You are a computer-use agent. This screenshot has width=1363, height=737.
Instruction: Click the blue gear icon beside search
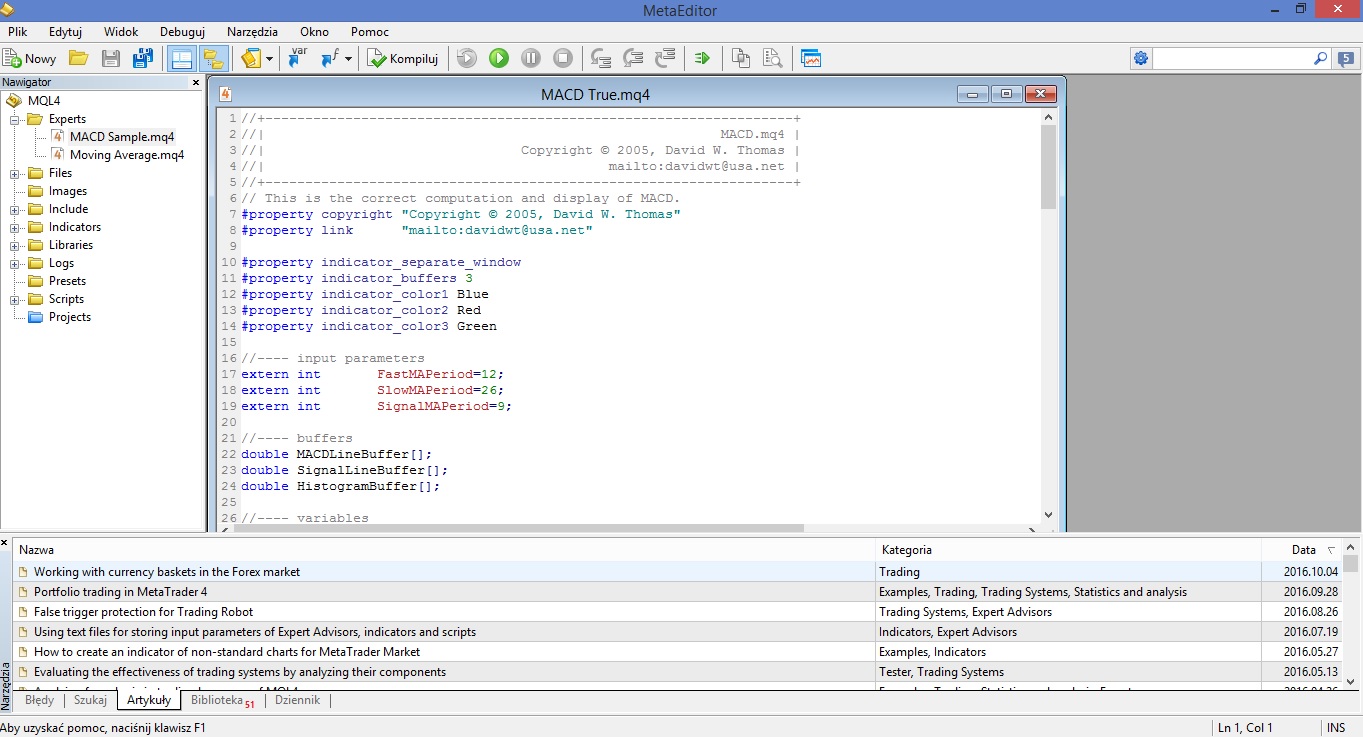coord(1141,59)
